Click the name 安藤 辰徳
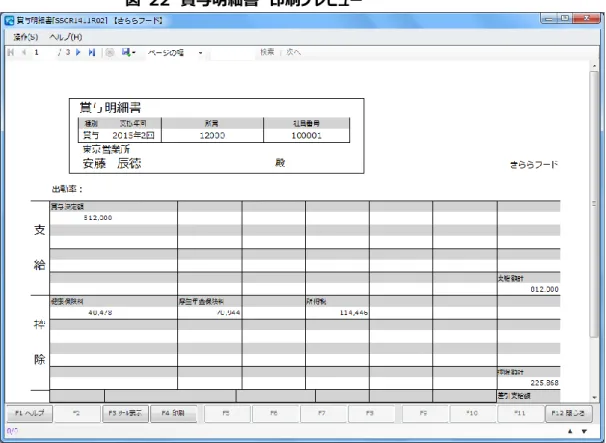 tap(112, 164)
